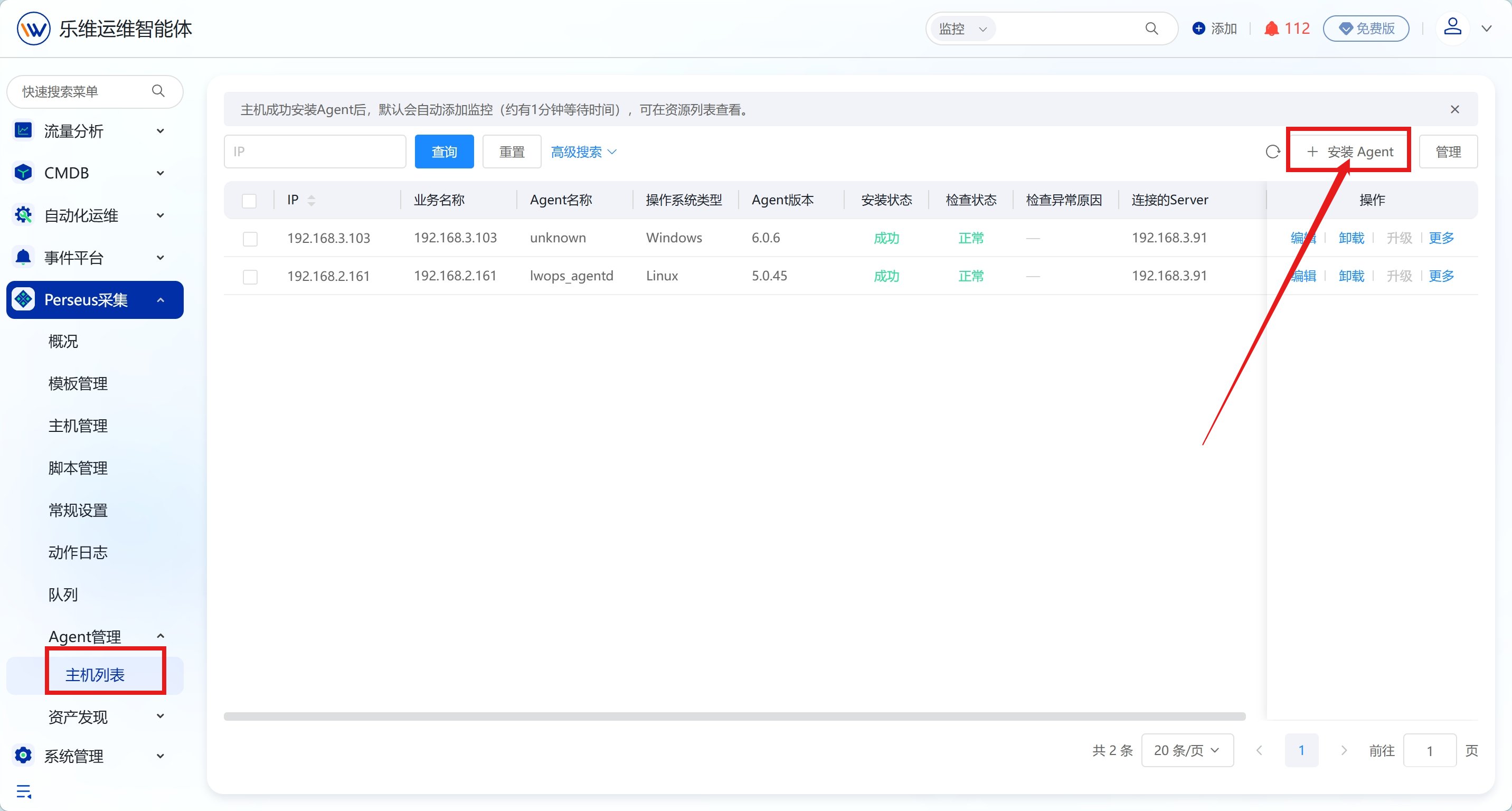1512x811 pixels.
Task: Click 更多 for 192.168.2.161
Action: 1441,276
